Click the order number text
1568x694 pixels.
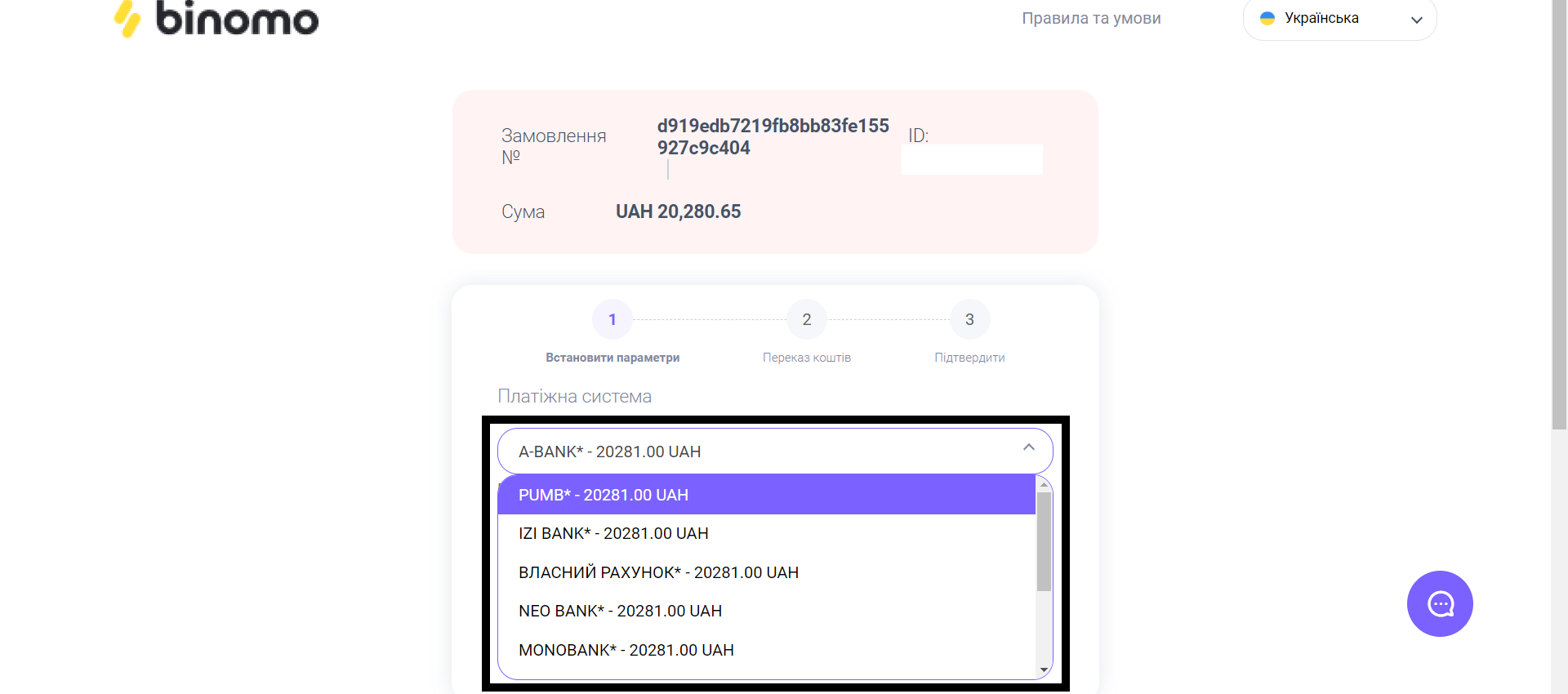(773, 136)
